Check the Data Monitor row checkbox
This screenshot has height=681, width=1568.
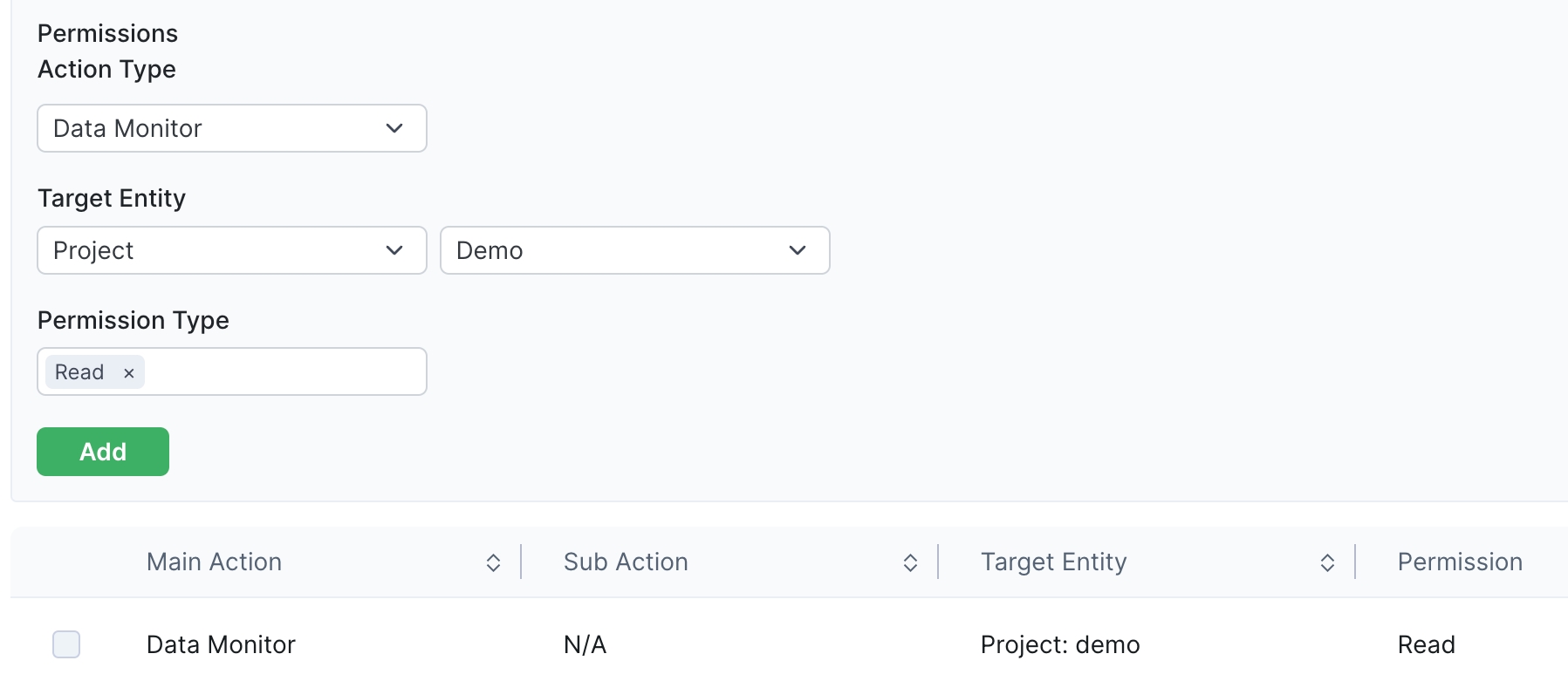pyautogui.click(x=66, y=644)
